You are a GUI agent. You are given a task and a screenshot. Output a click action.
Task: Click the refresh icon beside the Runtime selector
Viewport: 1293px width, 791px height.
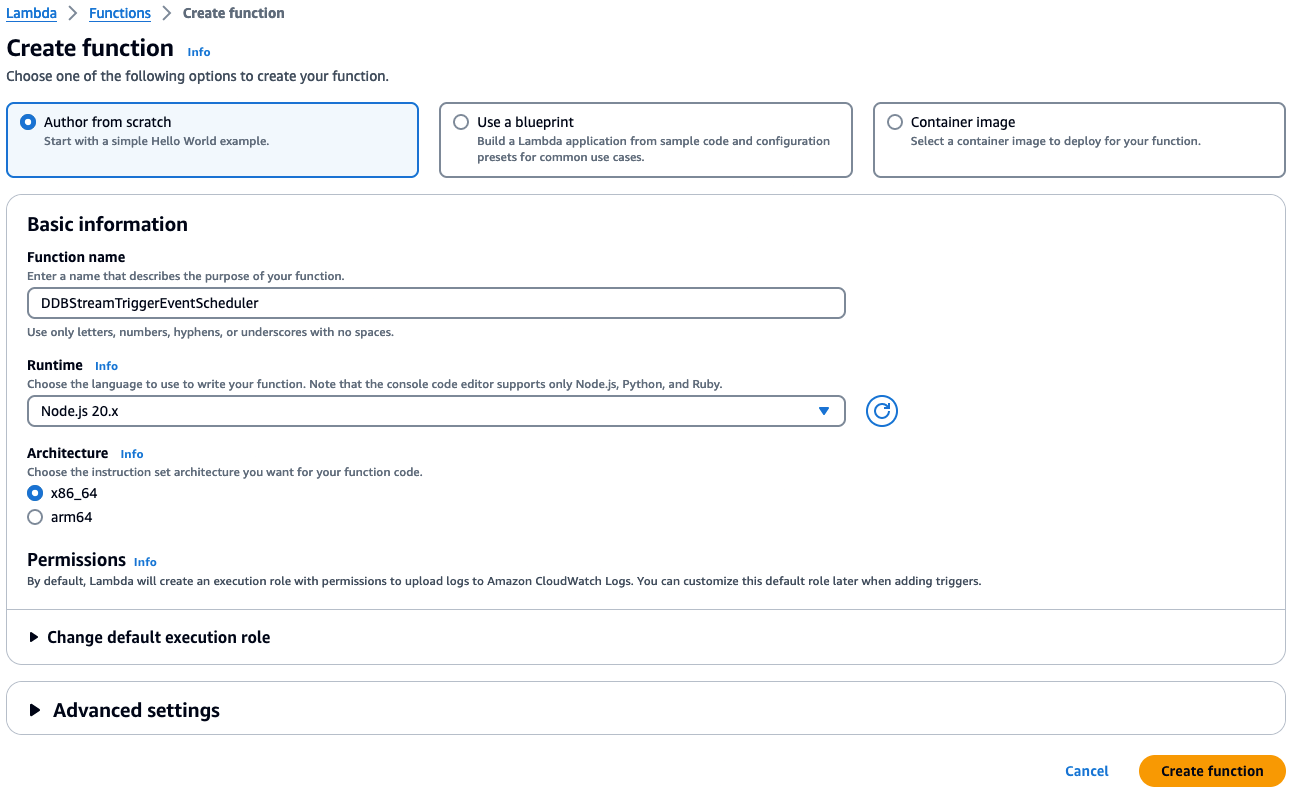coord(881,410)
